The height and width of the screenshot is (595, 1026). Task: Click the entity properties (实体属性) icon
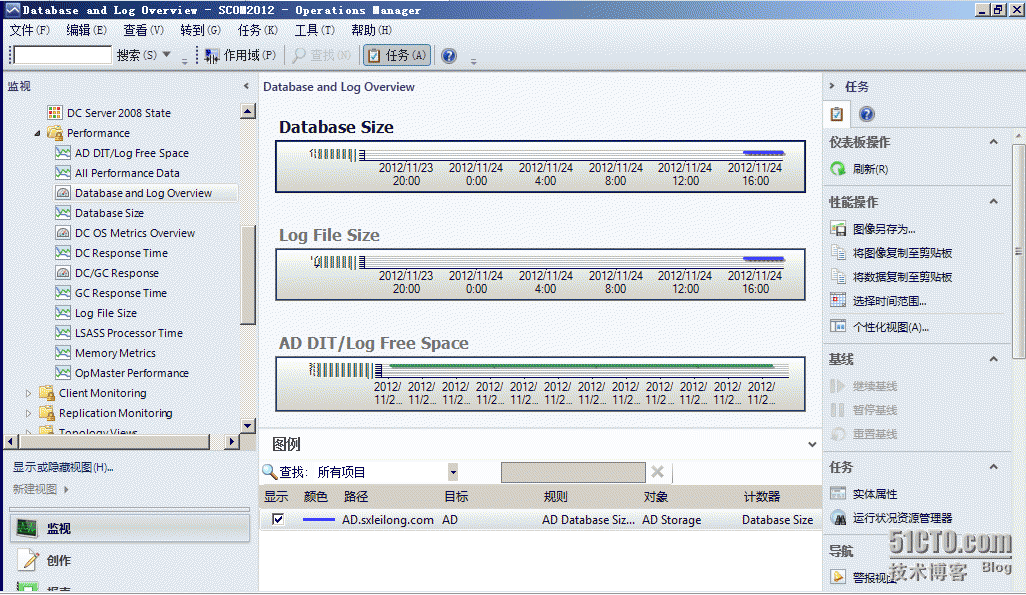click(838, 494)
